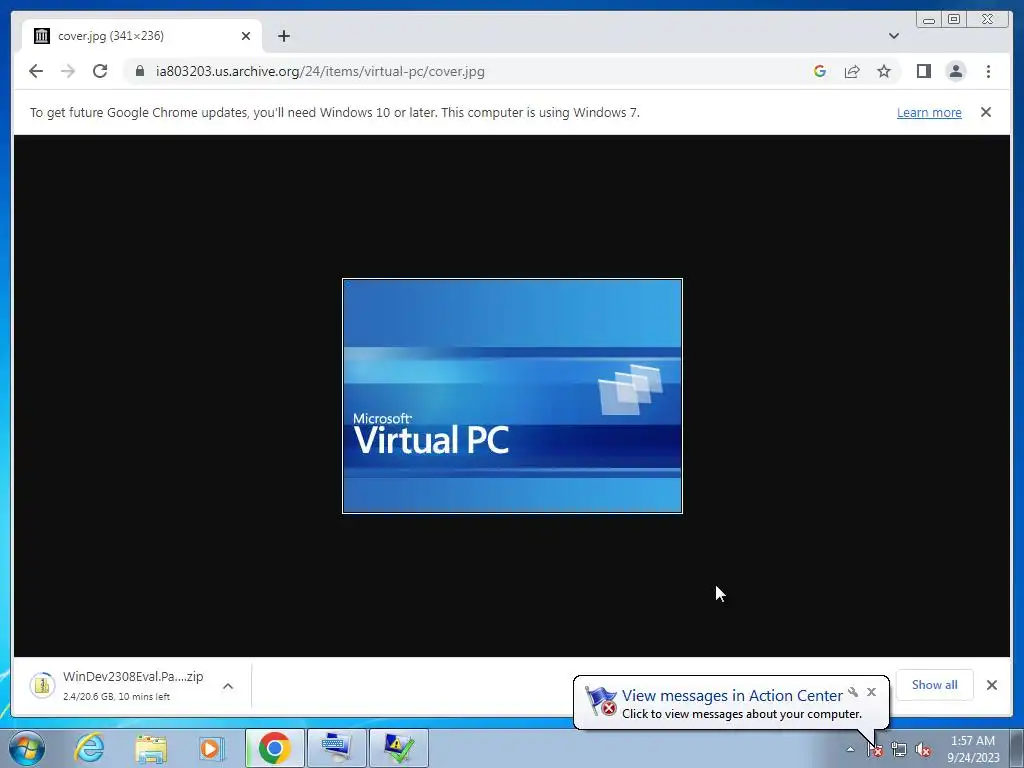Open the clock showing 1:57 AM
The height and width of the screenshot is (768, 1024).
(x=973, y=749)
